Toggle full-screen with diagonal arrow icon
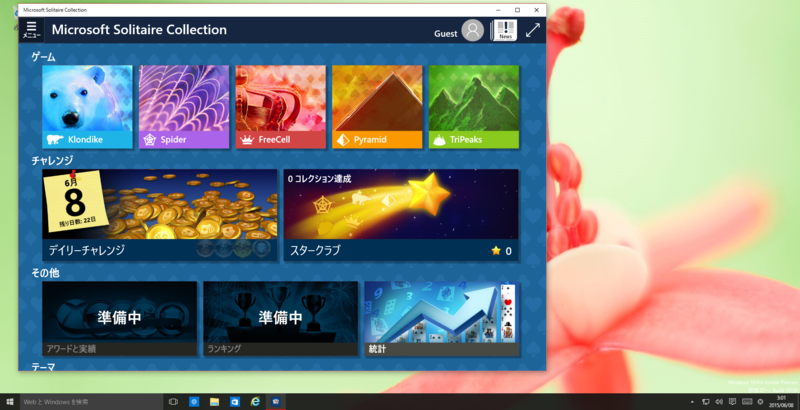 [533, 30]
